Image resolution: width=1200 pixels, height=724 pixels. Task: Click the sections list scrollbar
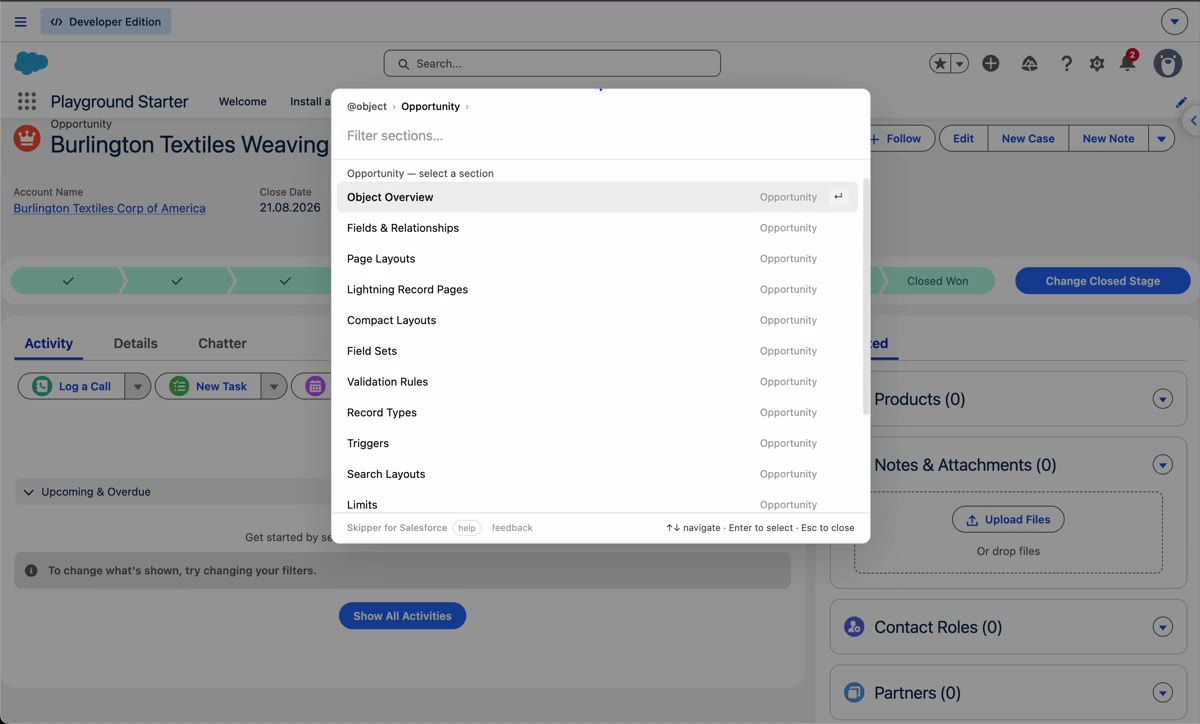click(866, 297)
